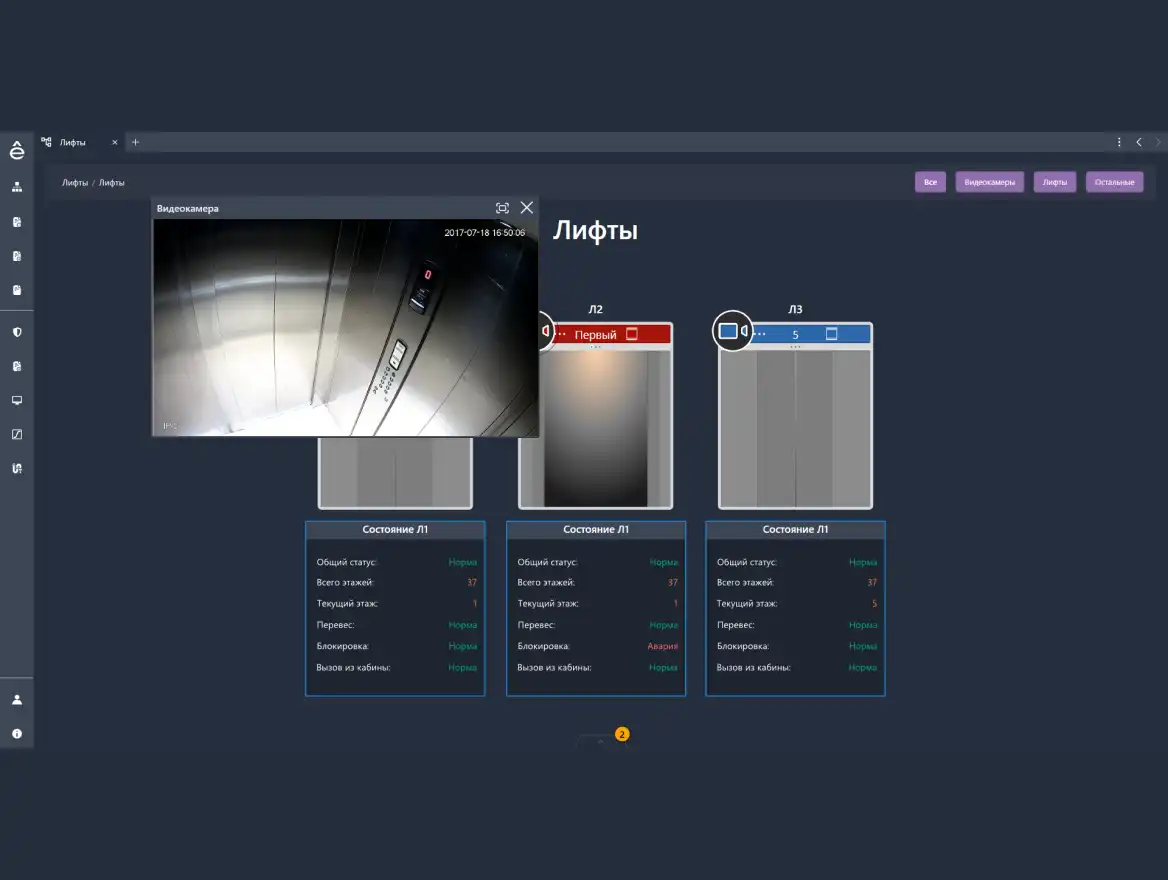Filter by Видеокамеры
Image resolution: width=1168 pixels, height=880 pixels.
(989, 182)
